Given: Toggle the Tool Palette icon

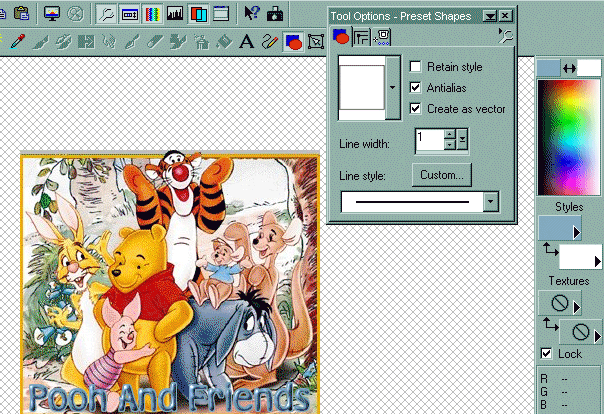Looking at the screenshot, I should pos(106,14).
